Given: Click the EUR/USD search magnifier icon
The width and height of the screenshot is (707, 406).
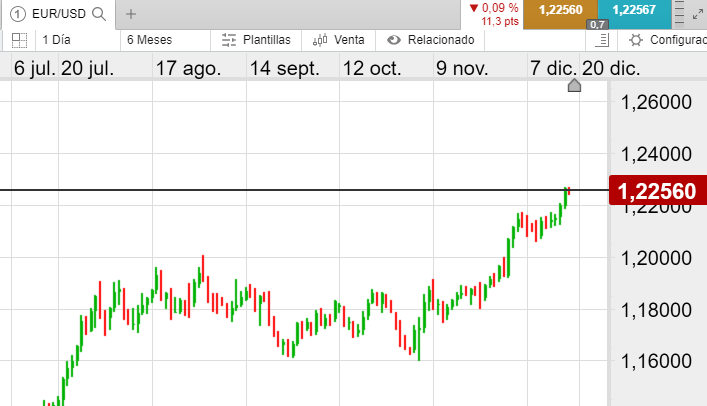Looking at the screenshot, I should coord(99,14).
